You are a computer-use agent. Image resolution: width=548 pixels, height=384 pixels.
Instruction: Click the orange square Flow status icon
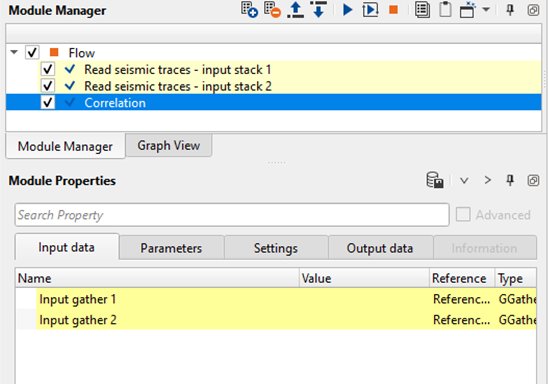(54, 52)
